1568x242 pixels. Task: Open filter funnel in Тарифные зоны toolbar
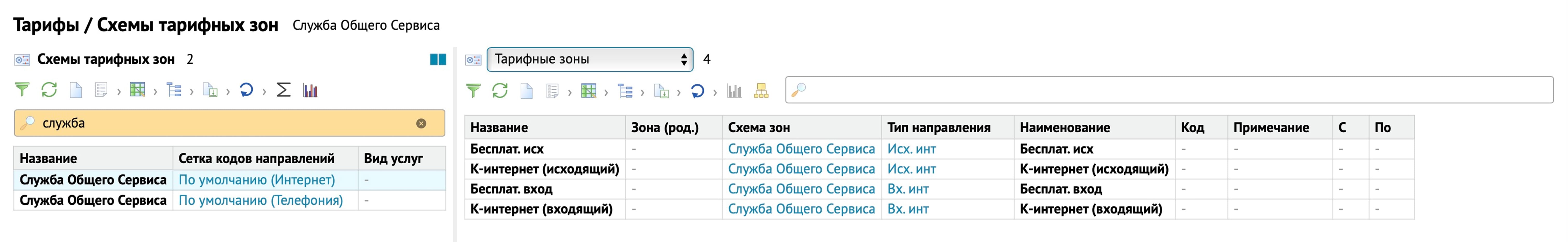tap(473, 91)
